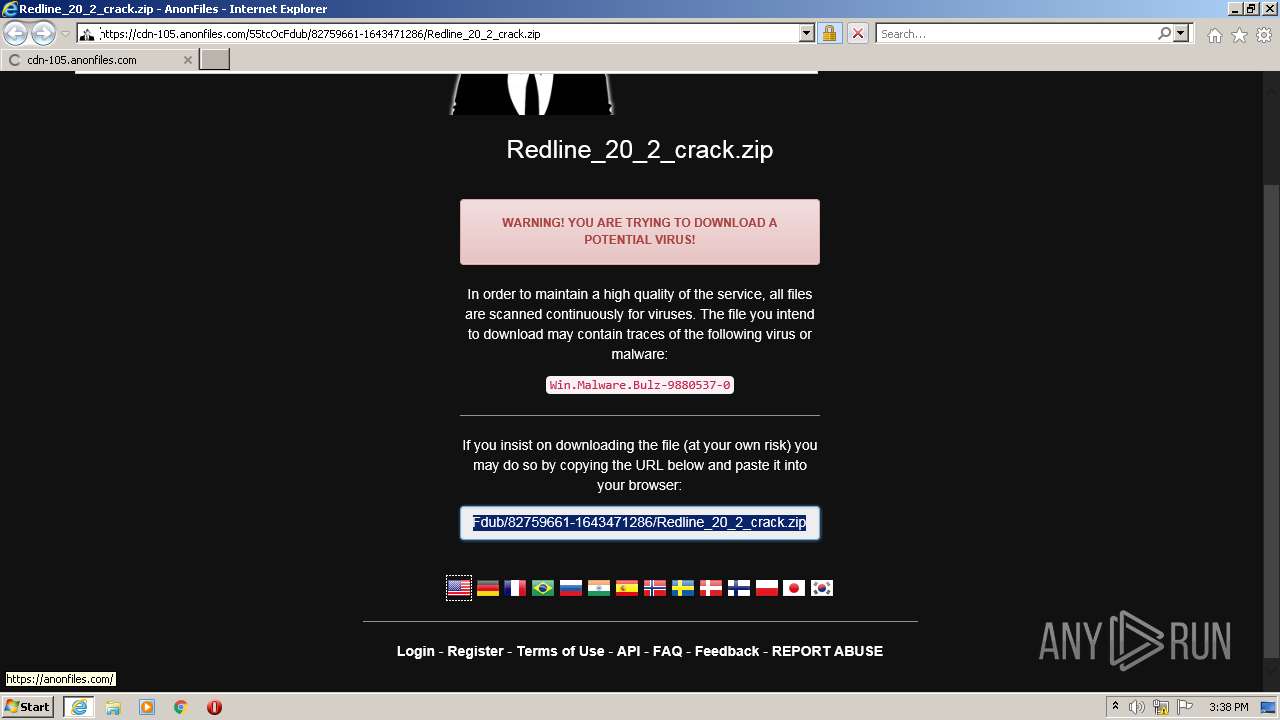The width and height of the screenshot is (1280, 720).
Task: Open the Terms of Use link
Action: click(x=560, y=651)
